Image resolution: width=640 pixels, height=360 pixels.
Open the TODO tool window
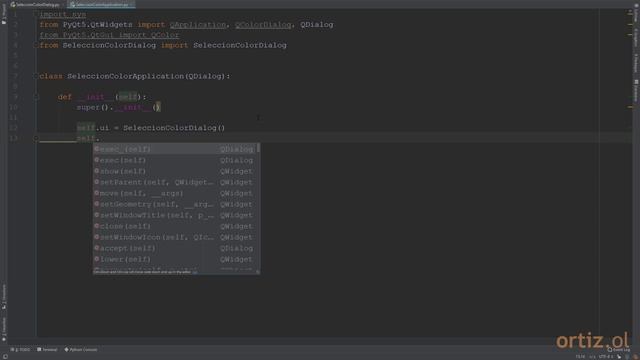click(x=20, y=350)
